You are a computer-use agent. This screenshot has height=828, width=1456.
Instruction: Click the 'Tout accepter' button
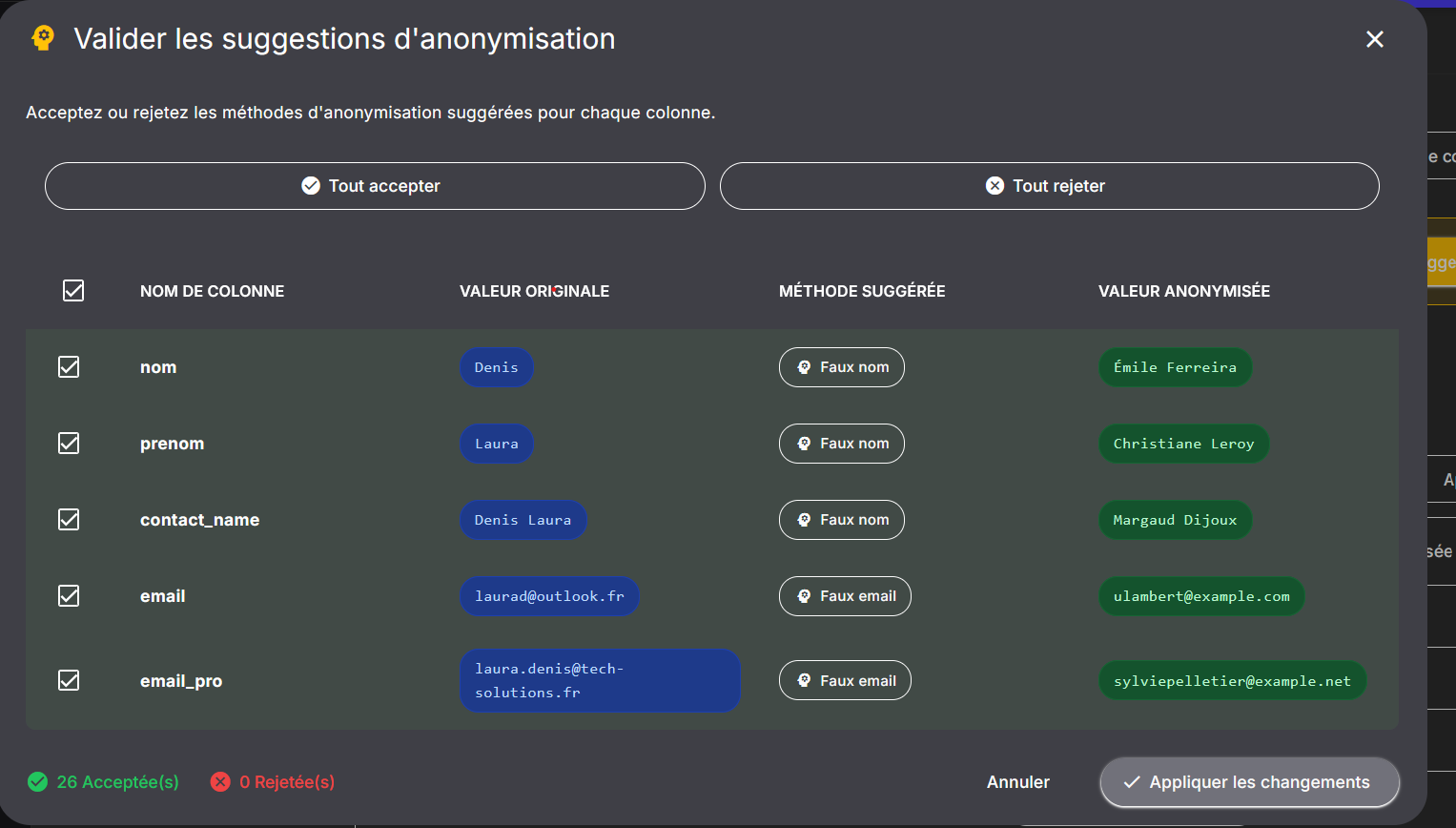(375, 186)
